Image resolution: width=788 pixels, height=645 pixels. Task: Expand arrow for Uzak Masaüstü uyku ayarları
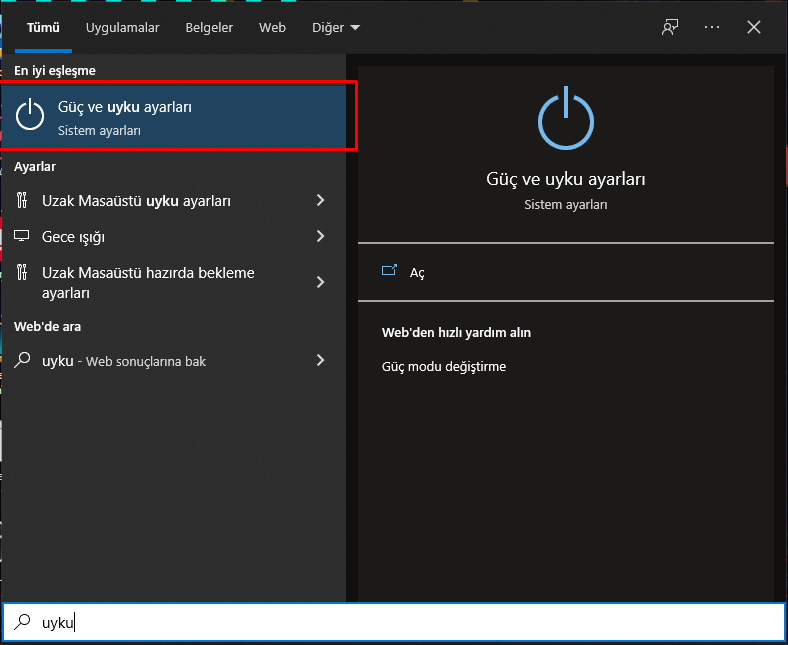tap(321, 201)
